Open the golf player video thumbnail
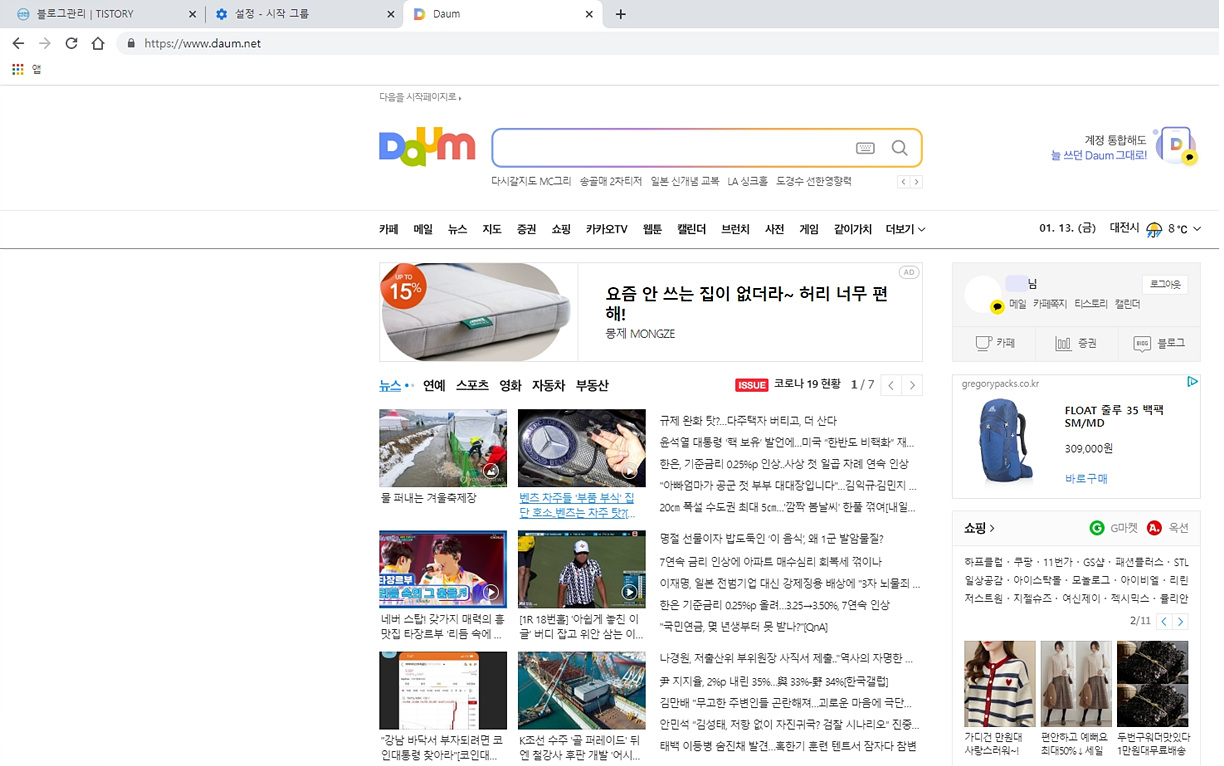 pyautogui.click(x=582, y=568)
